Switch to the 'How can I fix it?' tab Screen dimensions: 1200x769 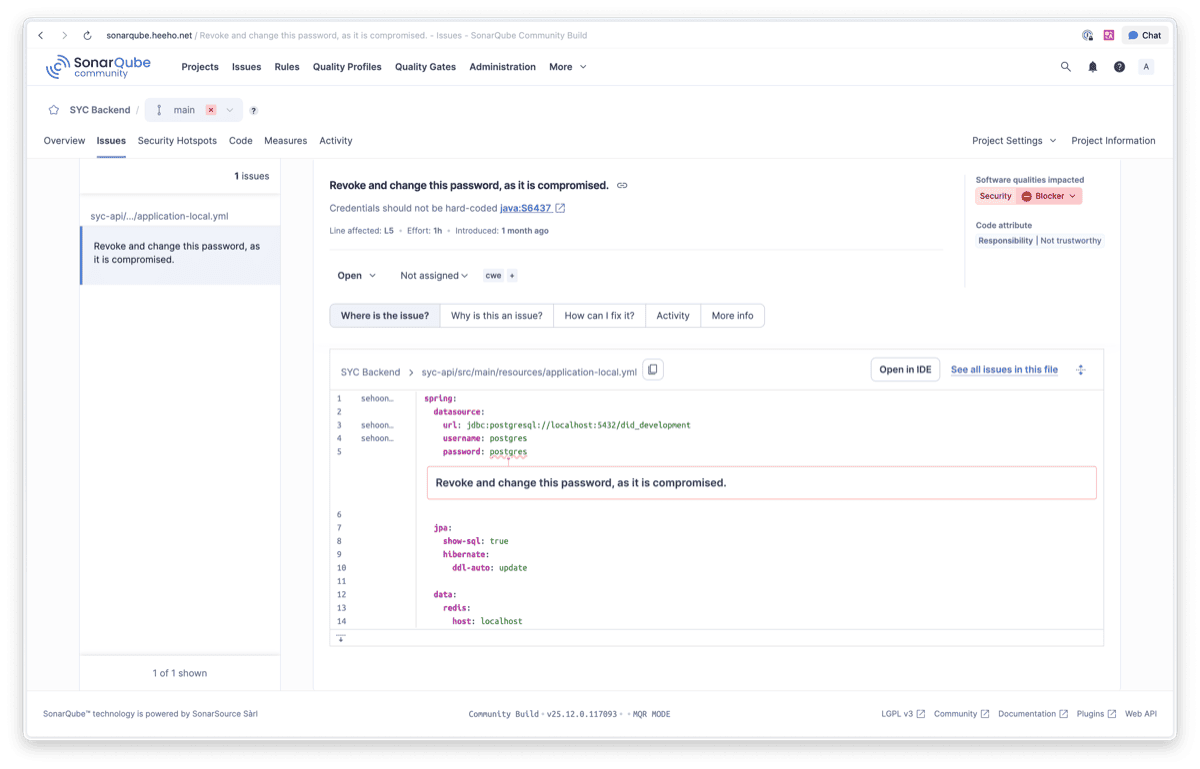(x=599, y=315)
